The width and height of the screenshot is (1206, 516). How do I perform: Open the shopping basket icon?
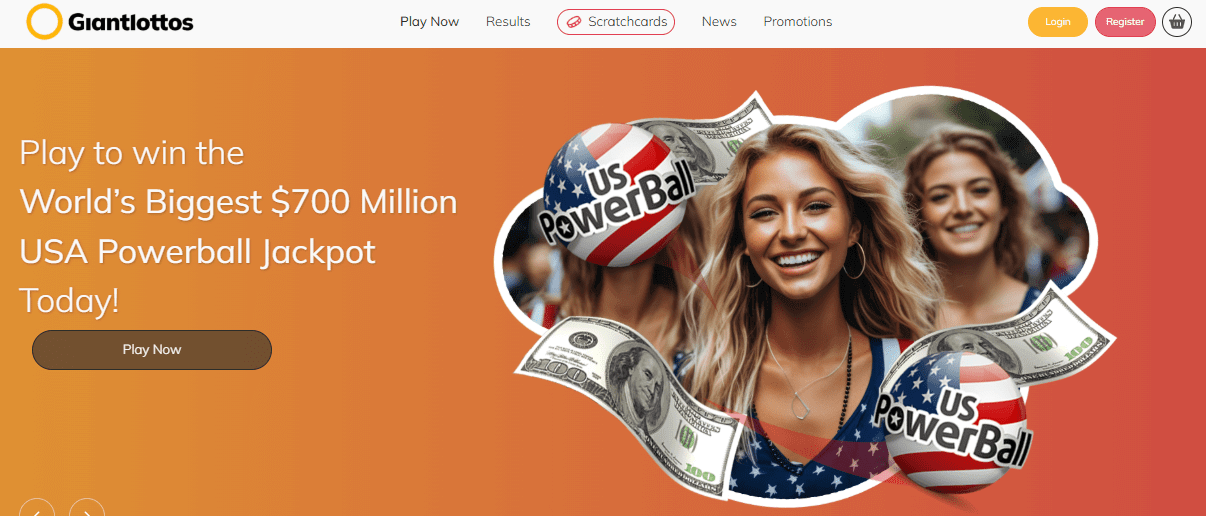pos(1177,22)
